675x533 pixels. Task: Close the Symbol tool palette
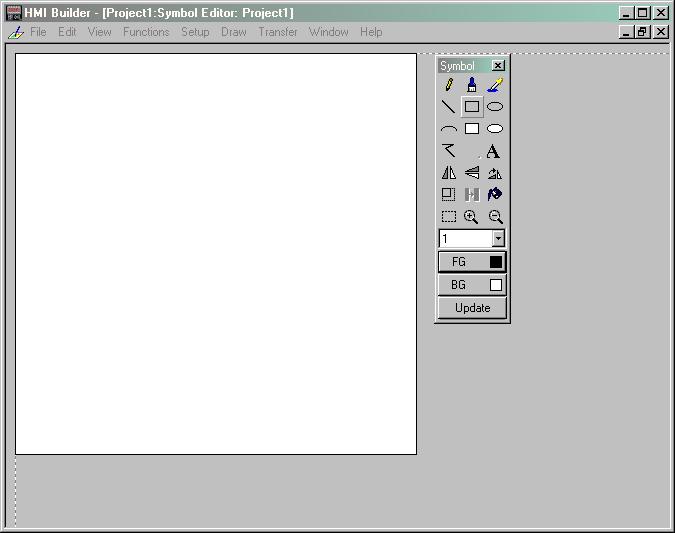[x=498, y=65]
